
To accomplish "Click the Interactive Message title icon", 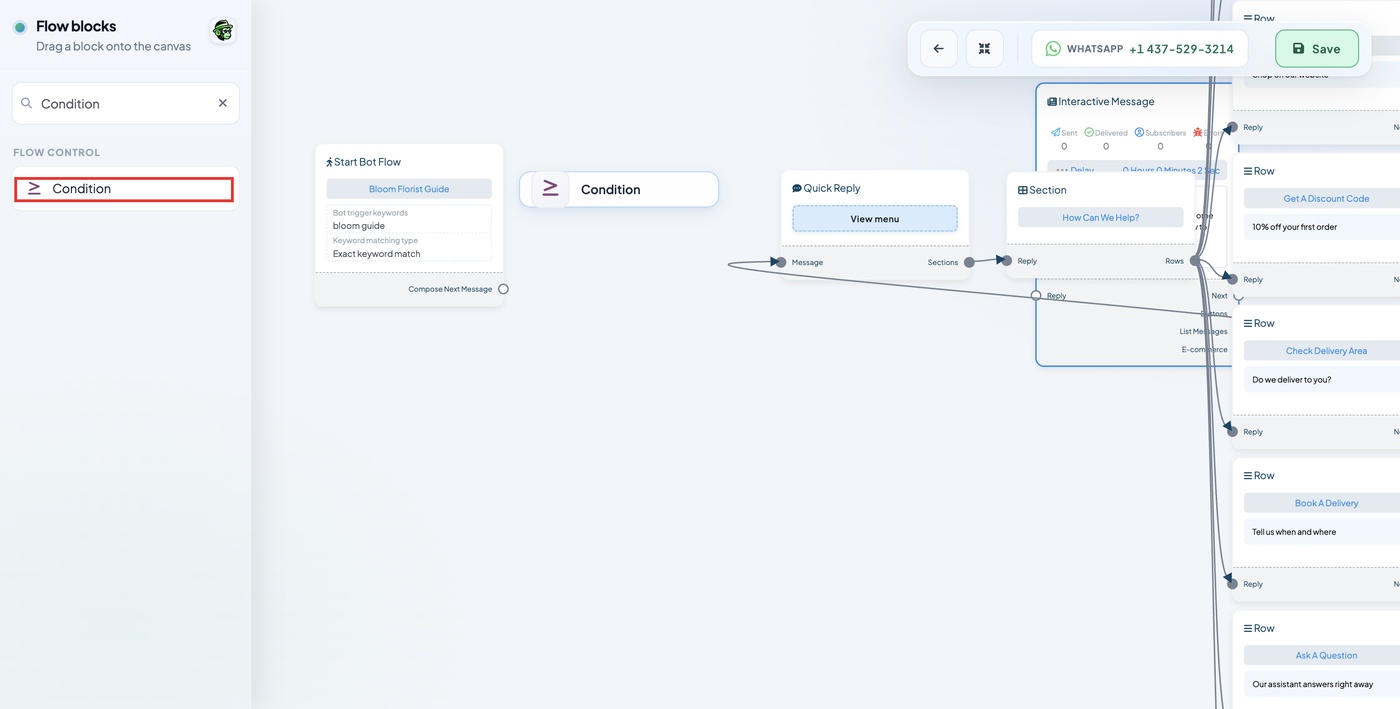I will [x=1052, y=102].
